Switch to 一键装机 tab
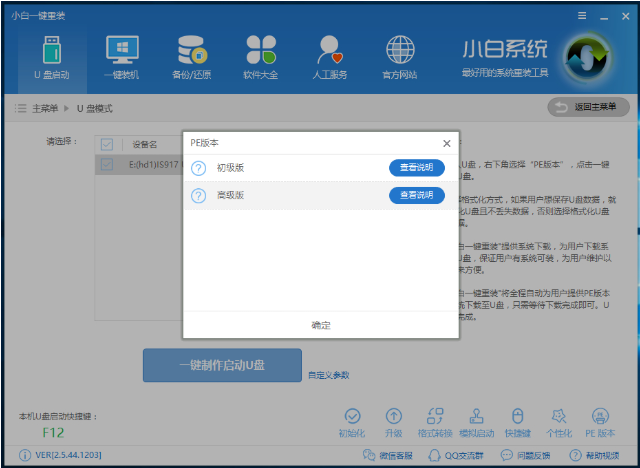This screenshot has width=640, height=468. (121, 56)
